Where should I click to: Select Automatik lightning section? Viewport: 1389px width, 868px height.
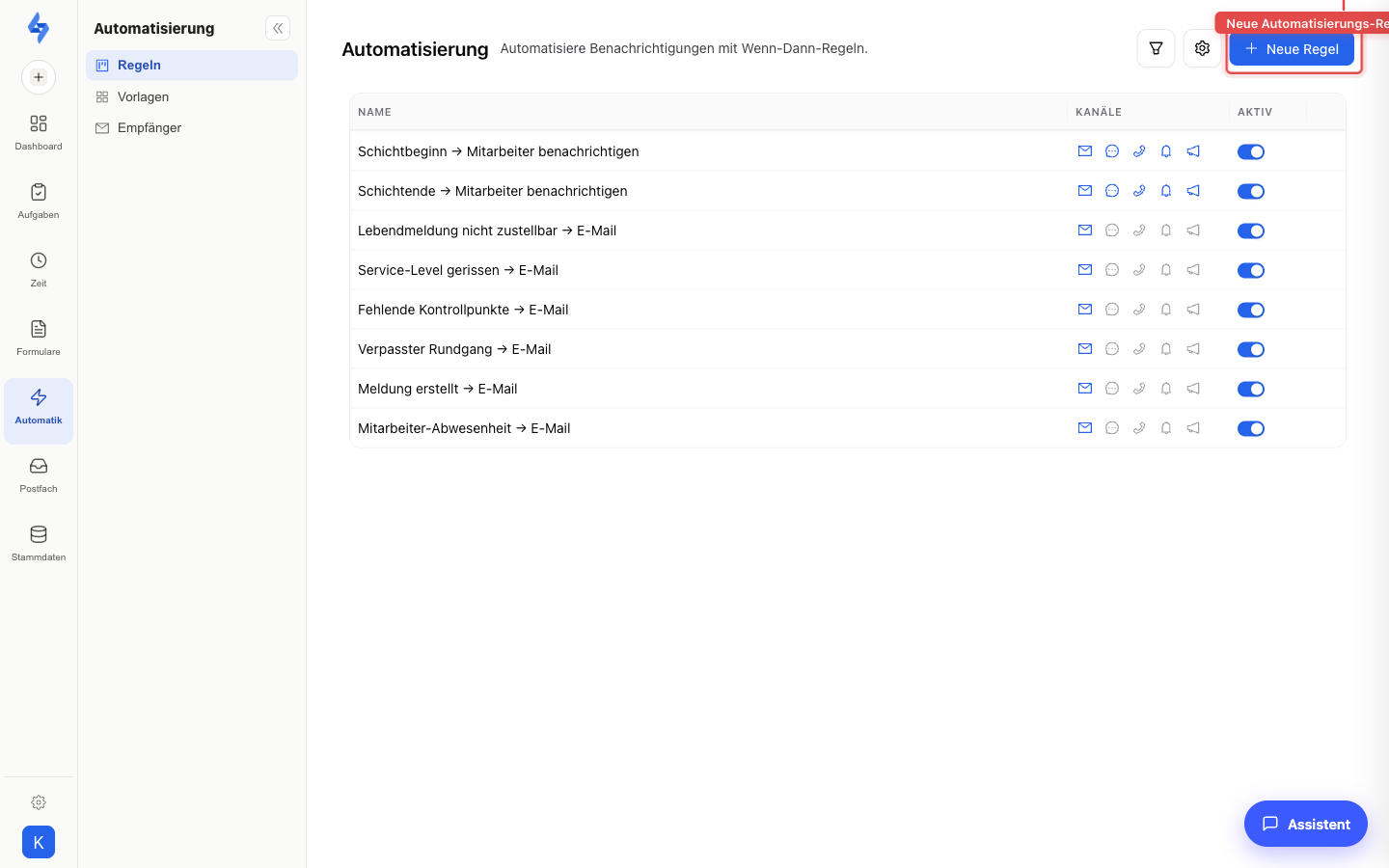[39, 411]
